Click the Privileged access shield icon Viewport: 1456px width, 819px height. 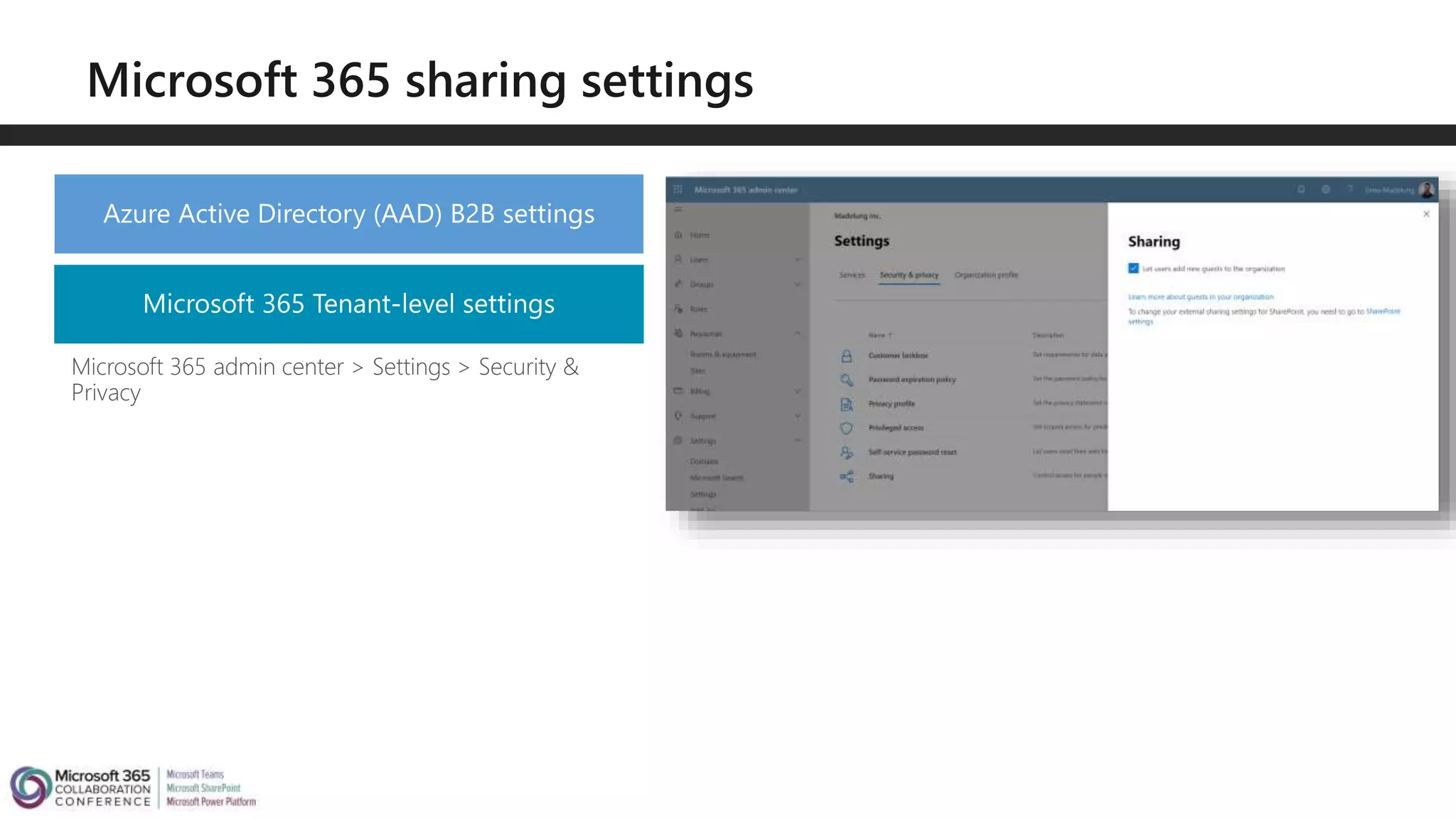[846, 428]
